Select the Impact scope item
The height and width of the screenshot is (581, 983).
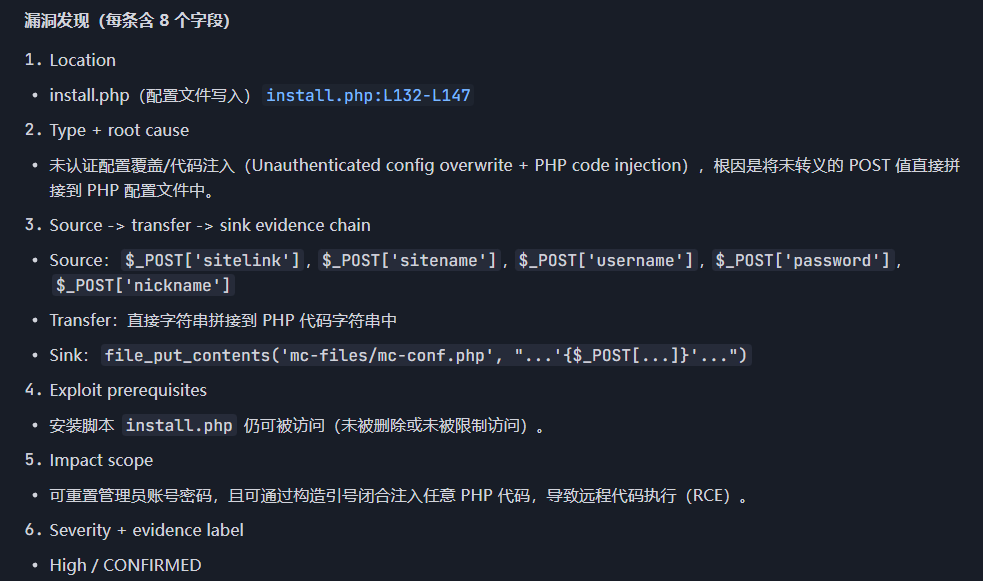(101, 460)
